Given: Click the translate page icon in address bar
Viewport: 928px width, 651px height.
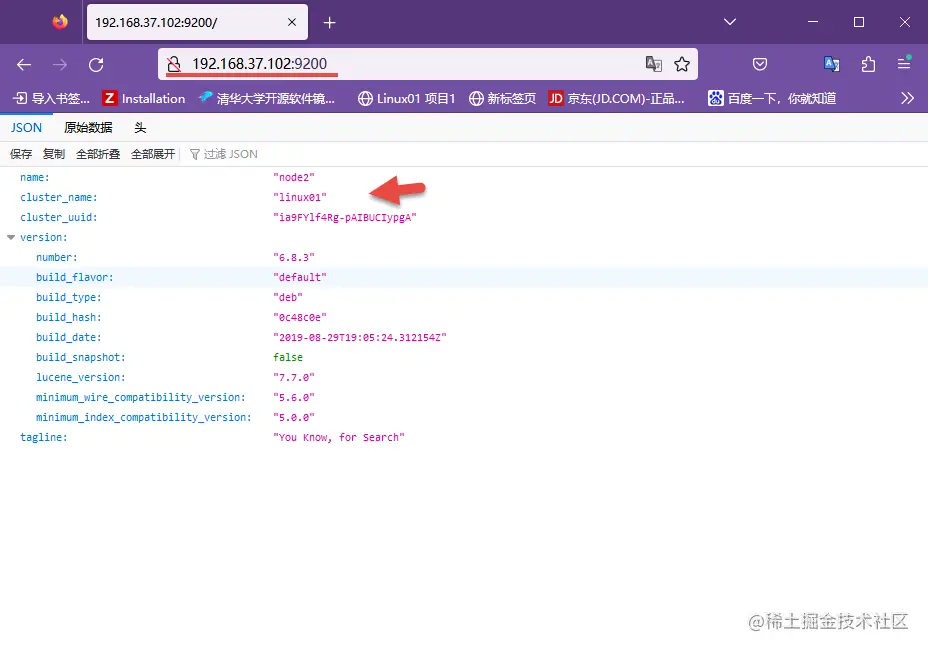Looking at the screenshot, I should tap(653, 64).
